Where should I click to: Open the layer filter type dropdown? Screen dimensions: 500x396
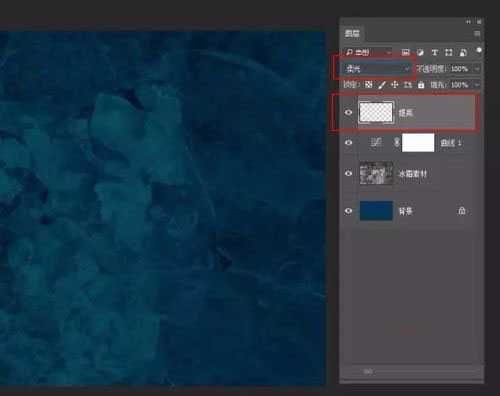click(368, 52)
